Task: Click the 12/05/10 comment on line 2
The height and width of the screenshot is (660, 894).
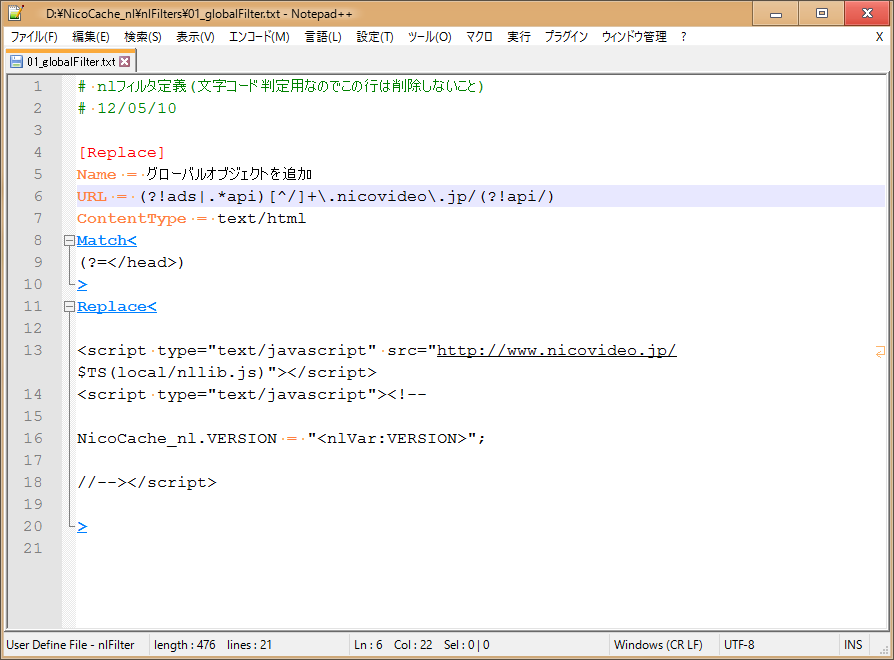Action: coord(137,108)
